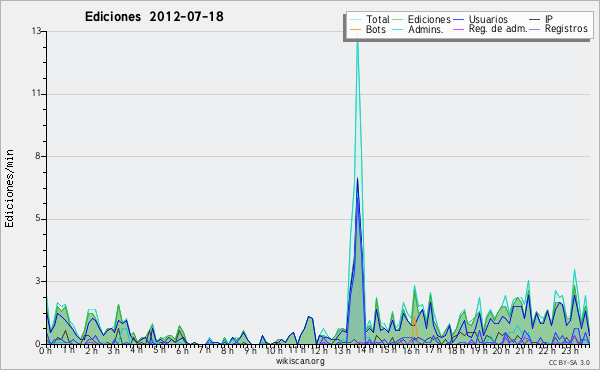The image size is (600, 370).
Task: Click the 'wikiscan.org' caption
Action: click(300, 361)
